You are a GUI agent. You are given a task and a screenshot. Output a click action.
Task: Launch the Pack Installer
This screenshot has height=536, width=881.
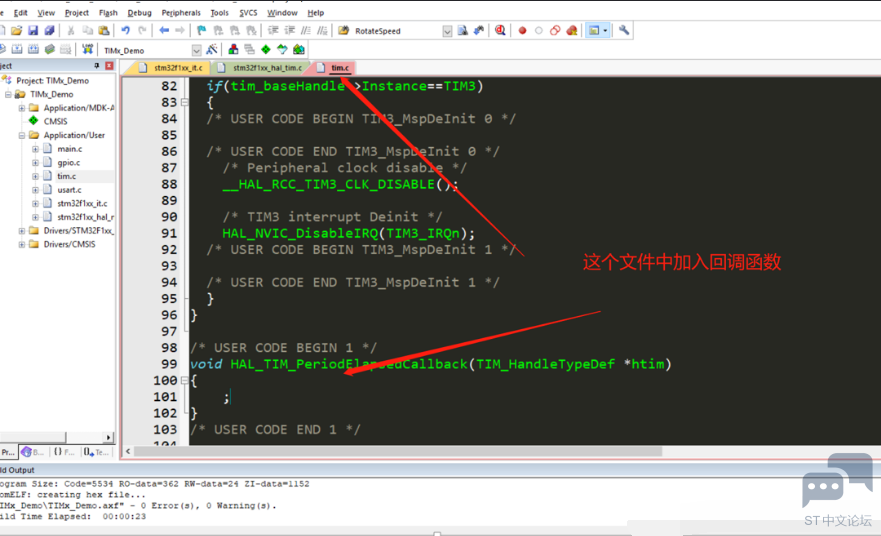tap(298, 49)
